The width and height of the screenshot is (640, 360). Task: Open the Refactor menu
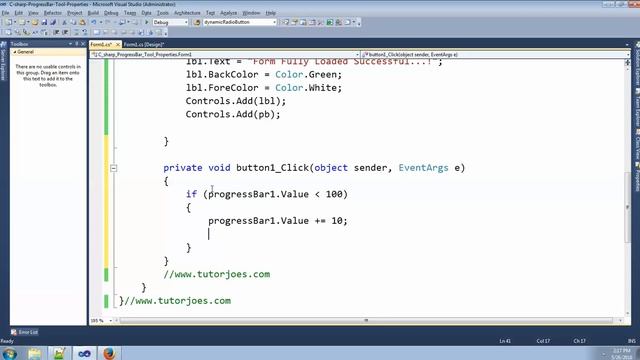tap(53, 13)
